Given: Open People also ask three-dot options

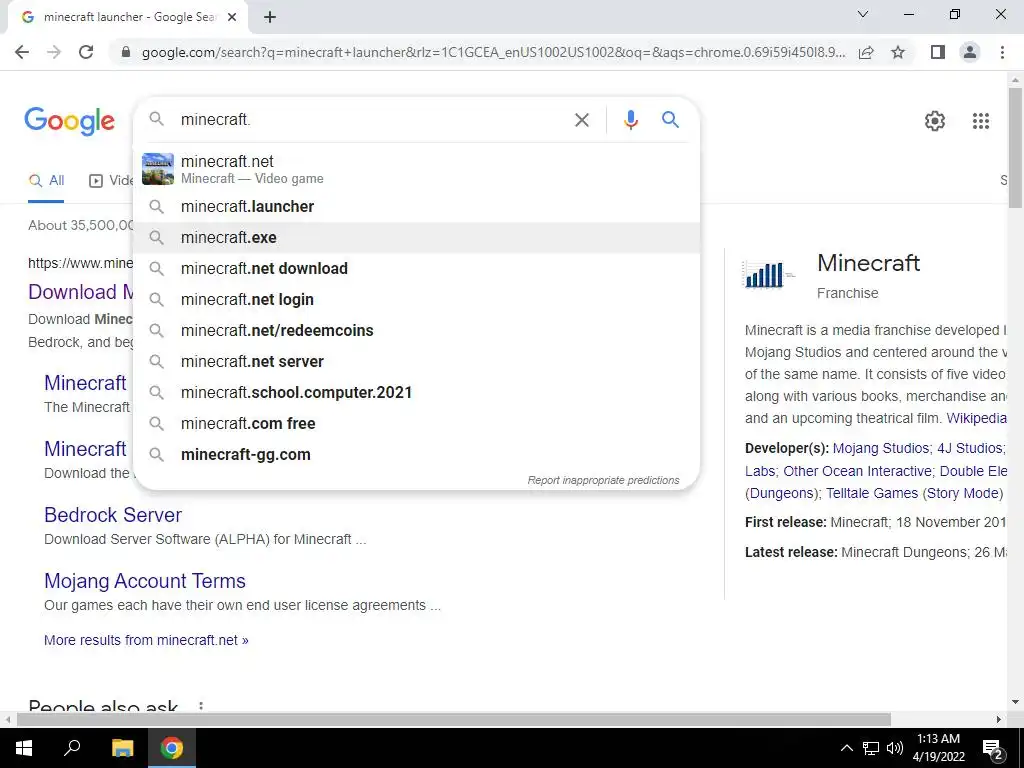Looking at the screenshot, I should coord(201,706).
